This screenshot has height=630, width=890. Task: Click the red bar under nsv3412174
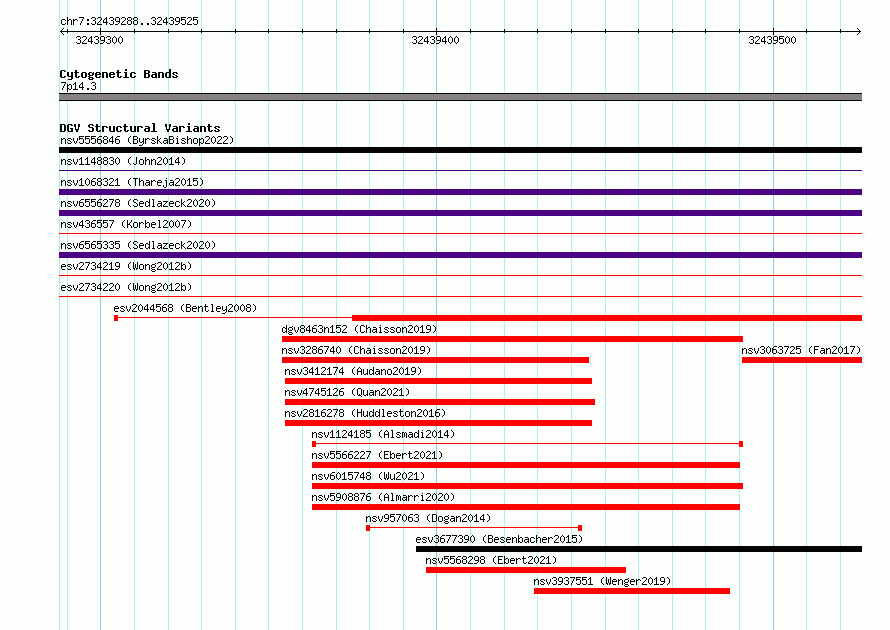coord(438,381)
